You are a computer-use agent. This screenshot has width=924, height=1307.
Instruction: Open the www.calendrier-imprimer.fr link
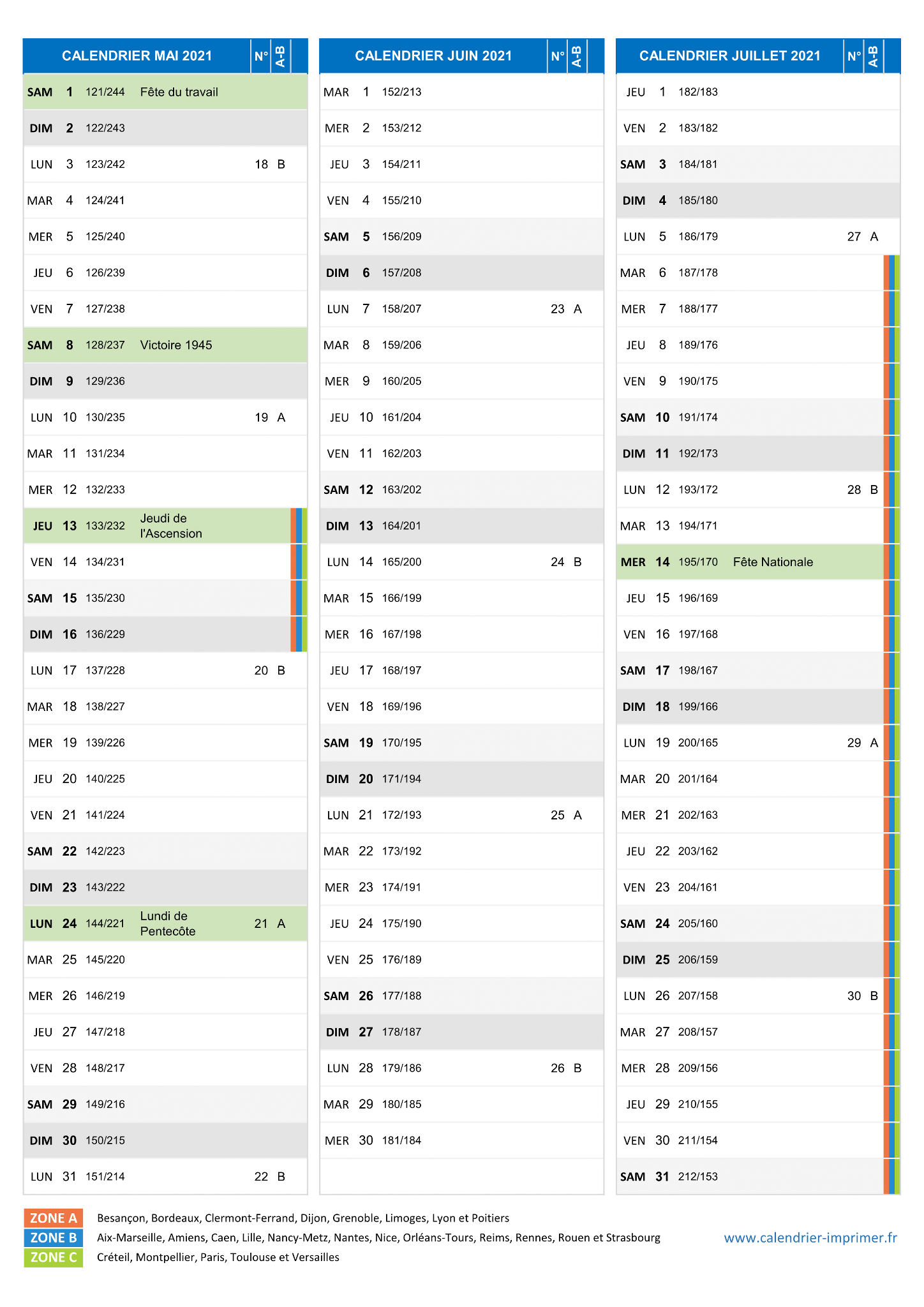point(810,1237)
